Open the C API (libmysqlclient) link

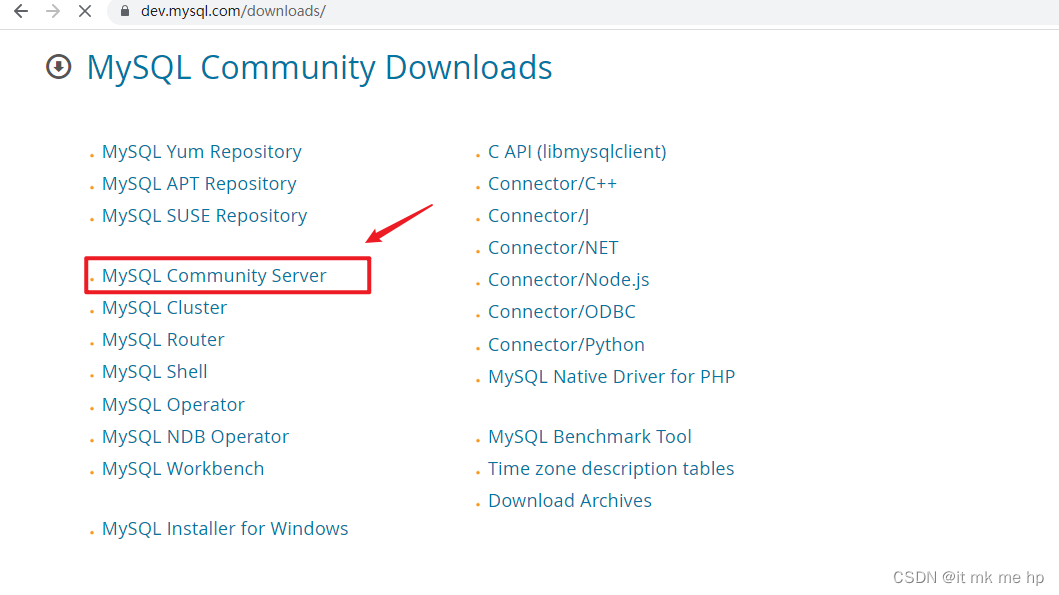pyautogui.click(x=577, y=152)
